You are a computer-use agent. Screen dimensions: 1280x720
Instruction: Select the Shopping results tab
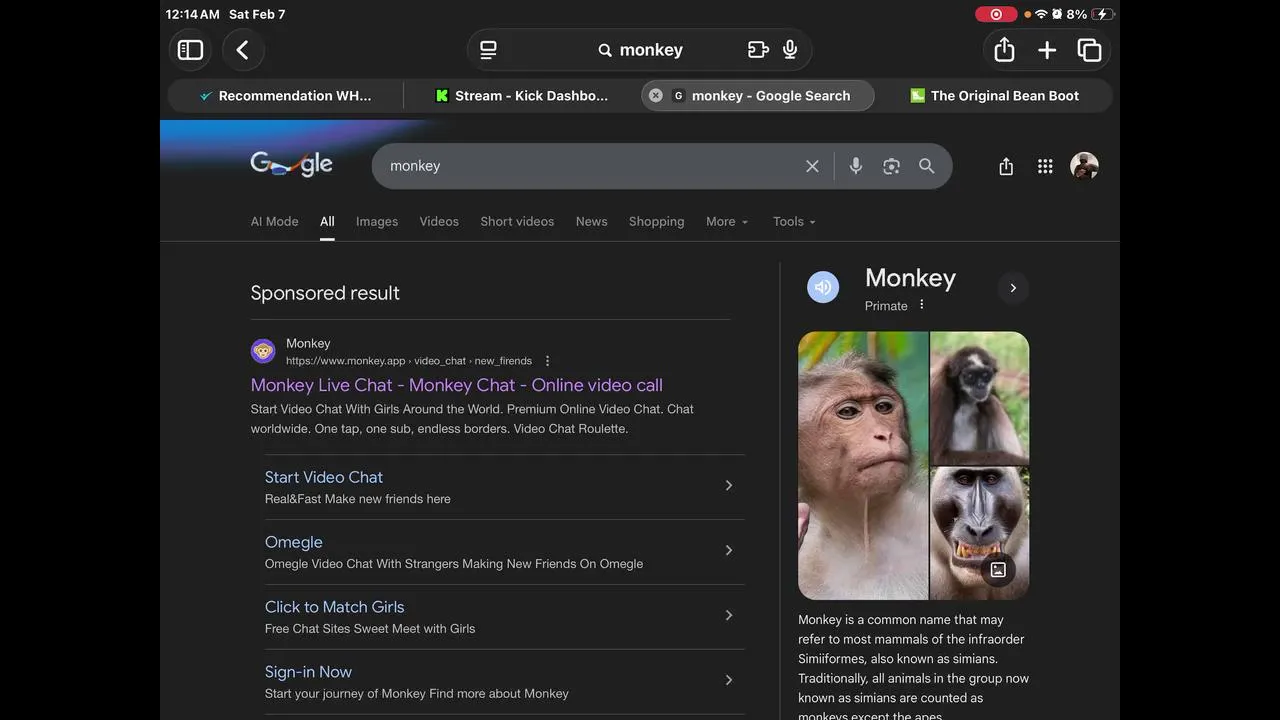656,222
